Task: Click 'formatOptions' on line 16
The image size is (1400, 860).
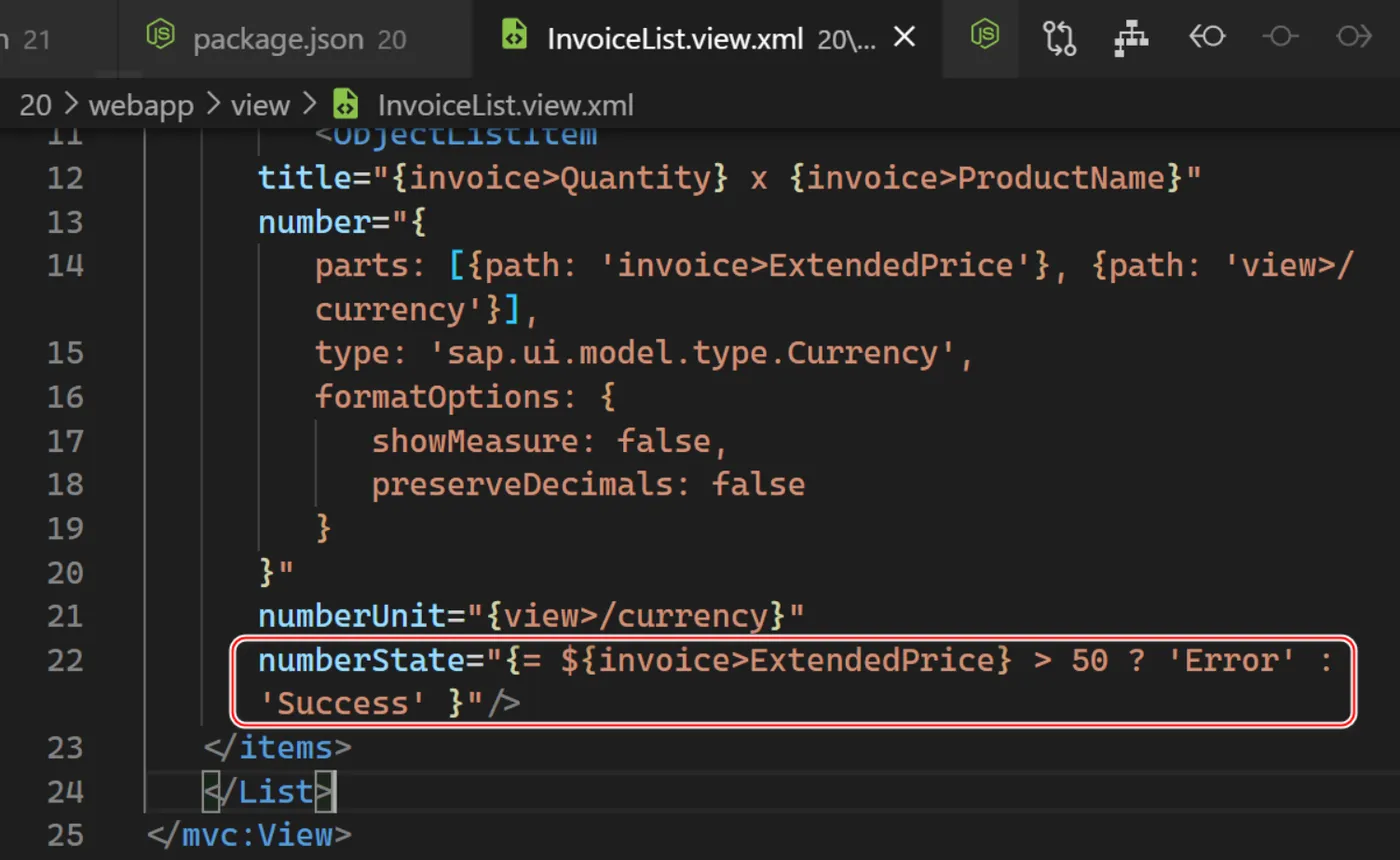Action: [x=438, y=397]
